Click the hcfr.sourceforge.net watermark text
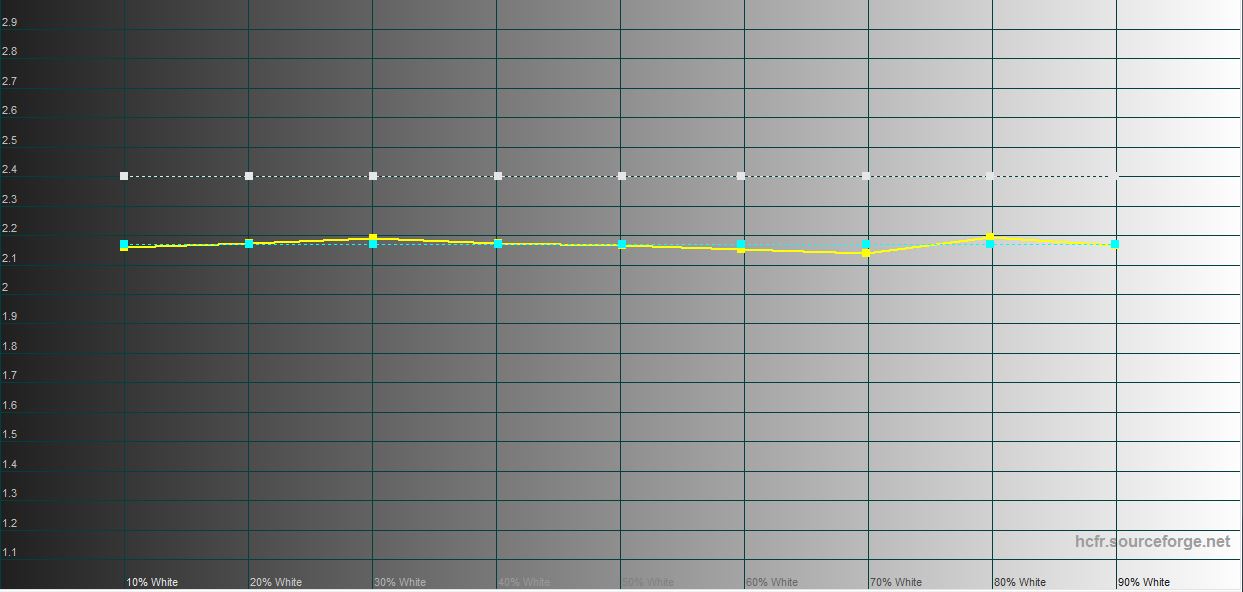The width and height of the screenshot is (1243, 592). (x=1152, y=541)
